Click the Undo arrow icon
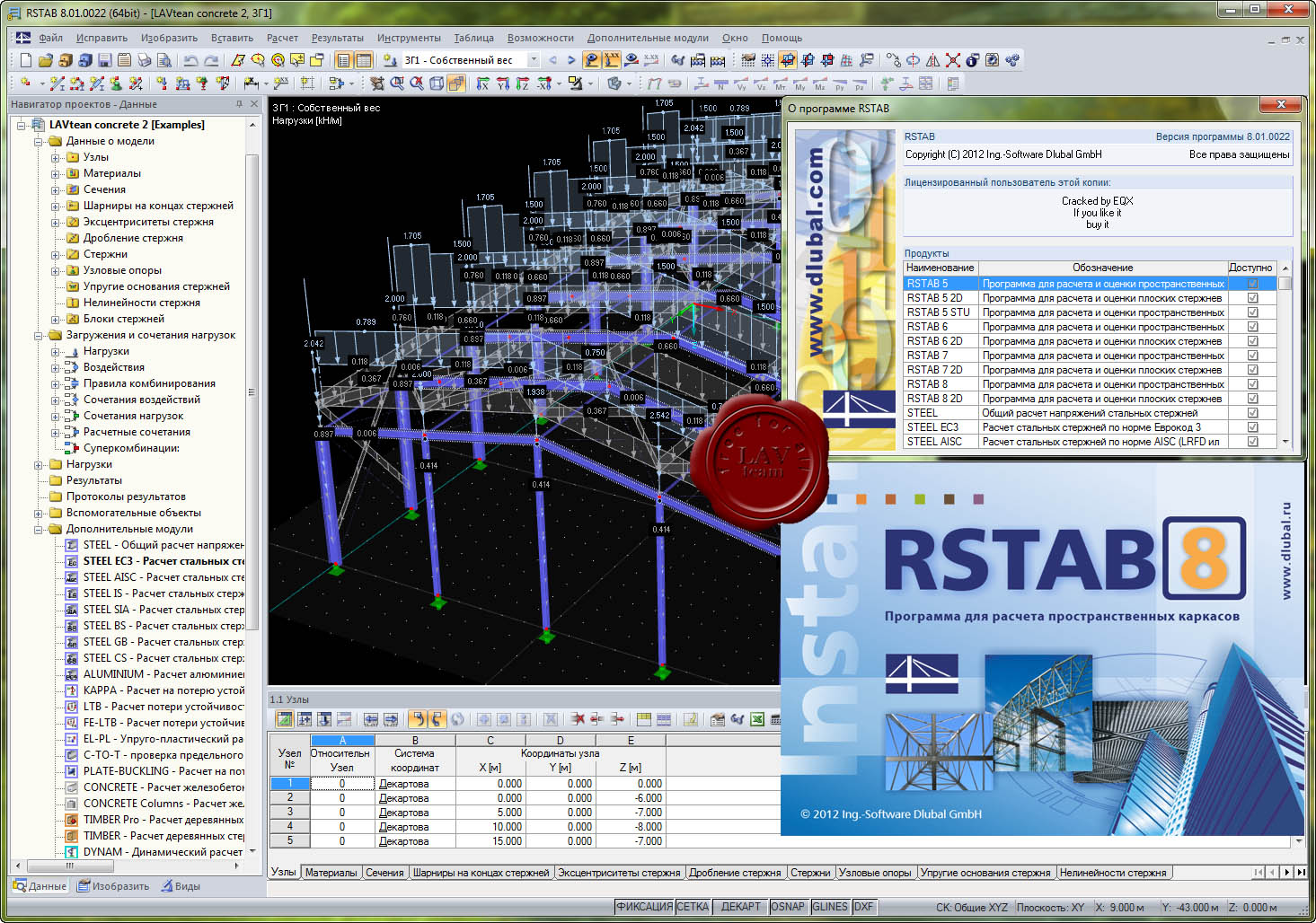 pos(190,60)
